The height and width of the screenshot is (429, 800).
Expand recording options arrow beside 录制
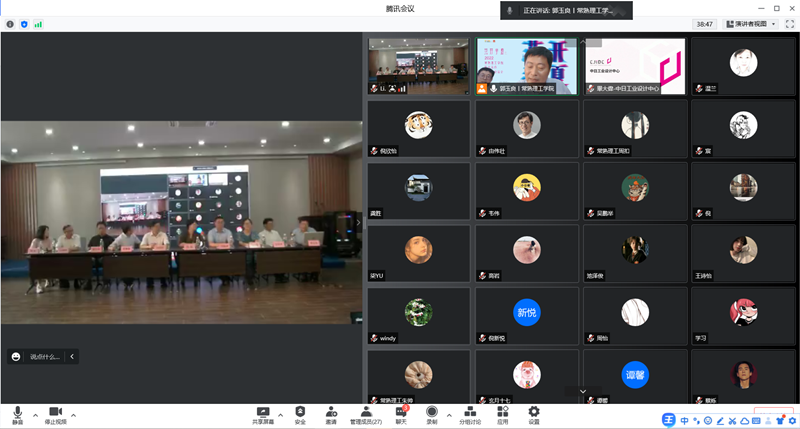pos(449,415)
